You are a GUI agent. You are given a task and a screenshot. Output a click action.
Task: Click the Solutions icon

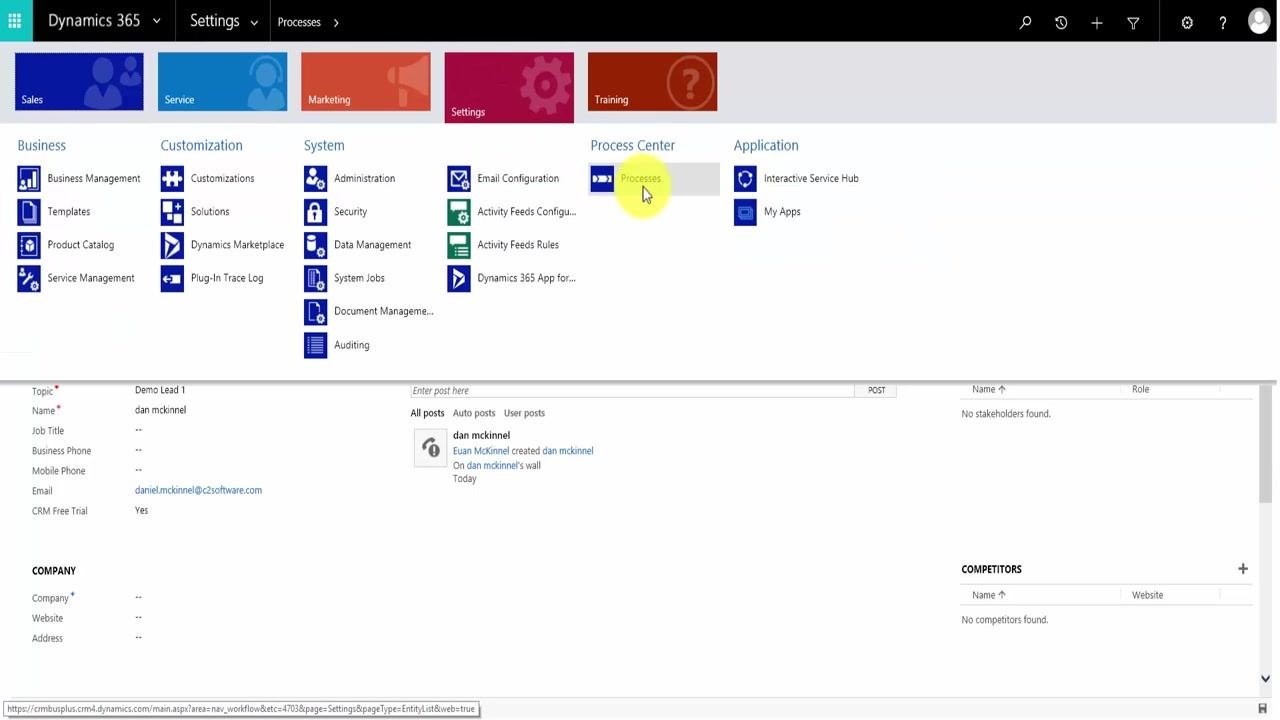pyautogui.click(x=172, y=211)
